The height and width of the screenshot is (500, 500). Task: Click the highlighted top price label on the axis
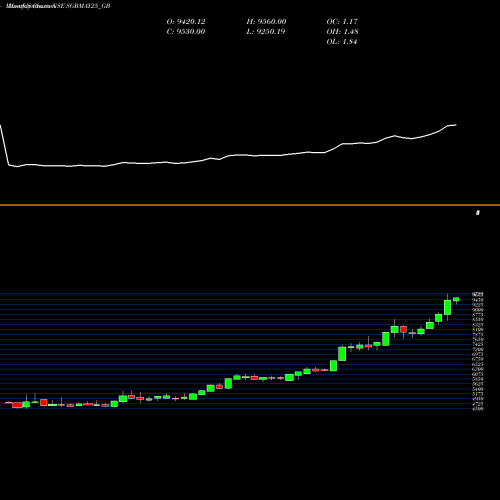tap(478, 294)
